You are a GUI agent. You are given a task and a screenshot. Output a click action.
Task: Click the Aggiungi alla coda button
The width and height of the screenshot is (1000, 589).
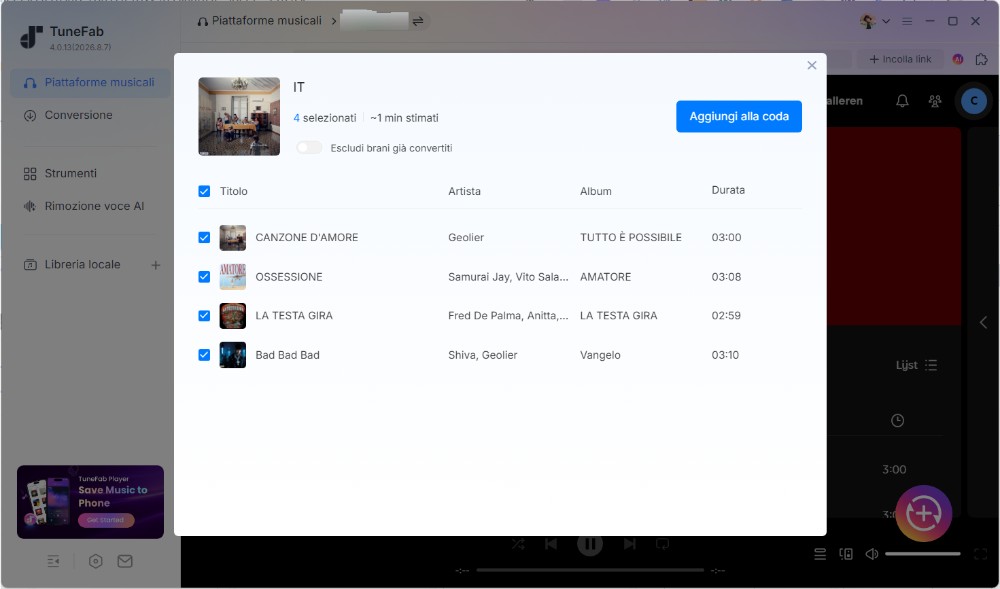point(739,117)
